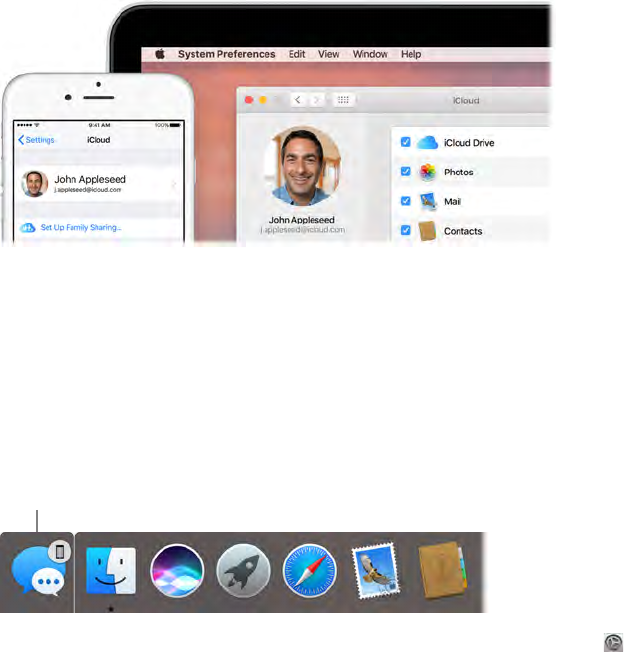The height and width of the screenshot is (652, 624).
Task: Click the Photos flower icon
Action: 427,172
